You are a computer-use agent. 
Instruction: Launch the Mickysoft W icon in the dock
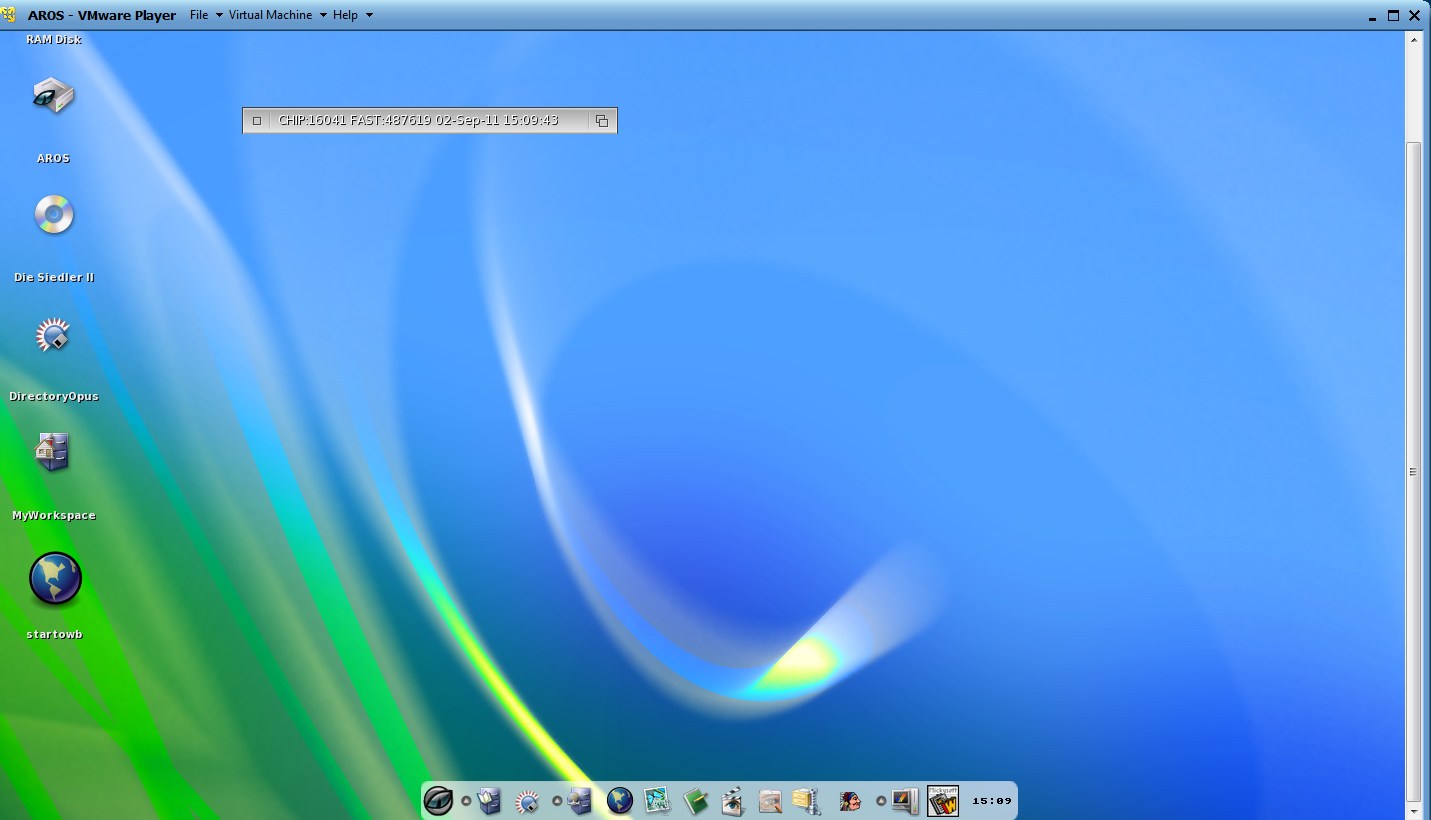click(942, 800)
